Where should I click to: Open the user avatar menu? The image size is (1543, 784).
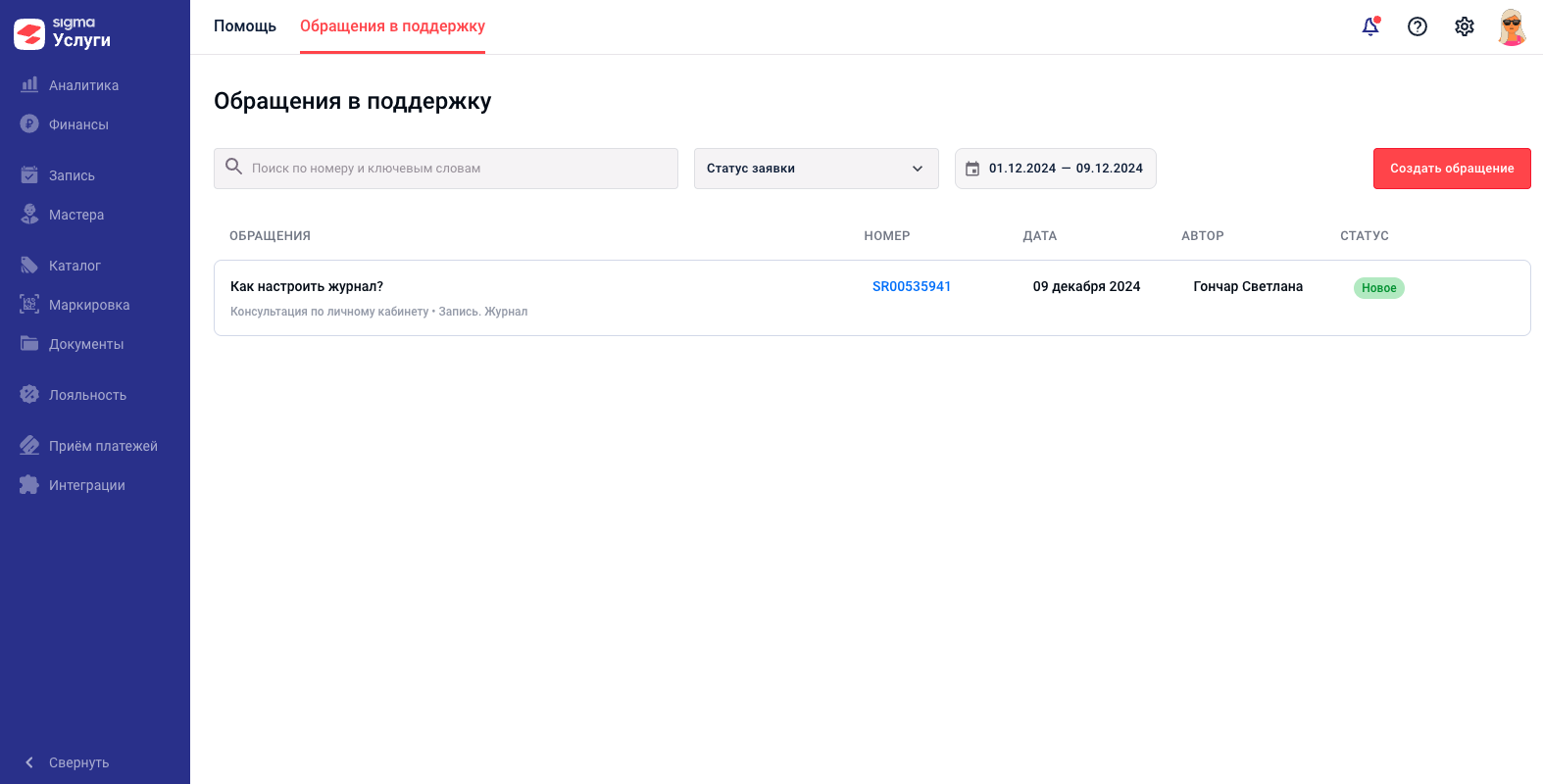[1513, 26]
